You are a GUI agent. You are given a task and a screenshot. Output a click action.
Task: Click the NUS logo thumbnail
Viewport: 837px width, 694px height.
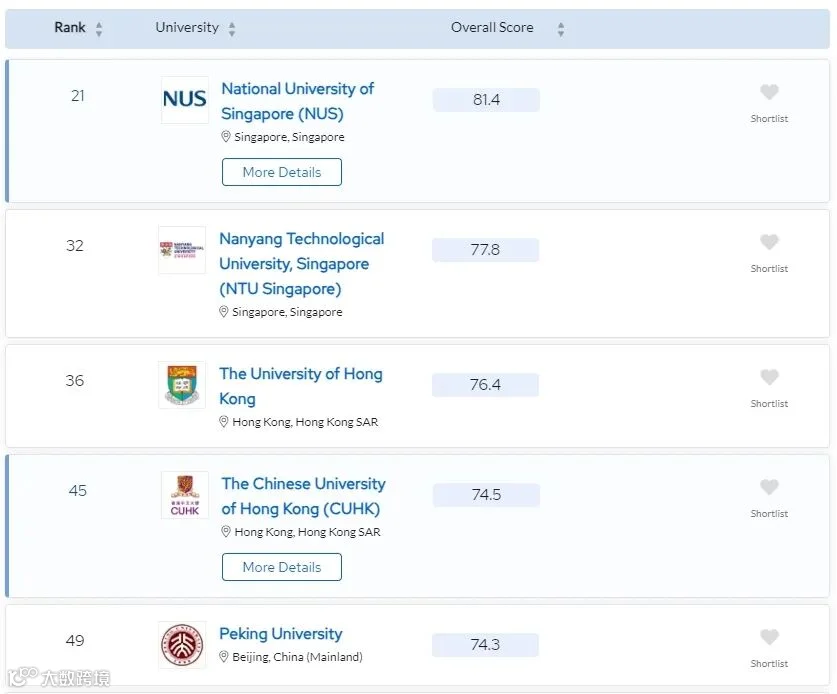(x=185, y=100)
